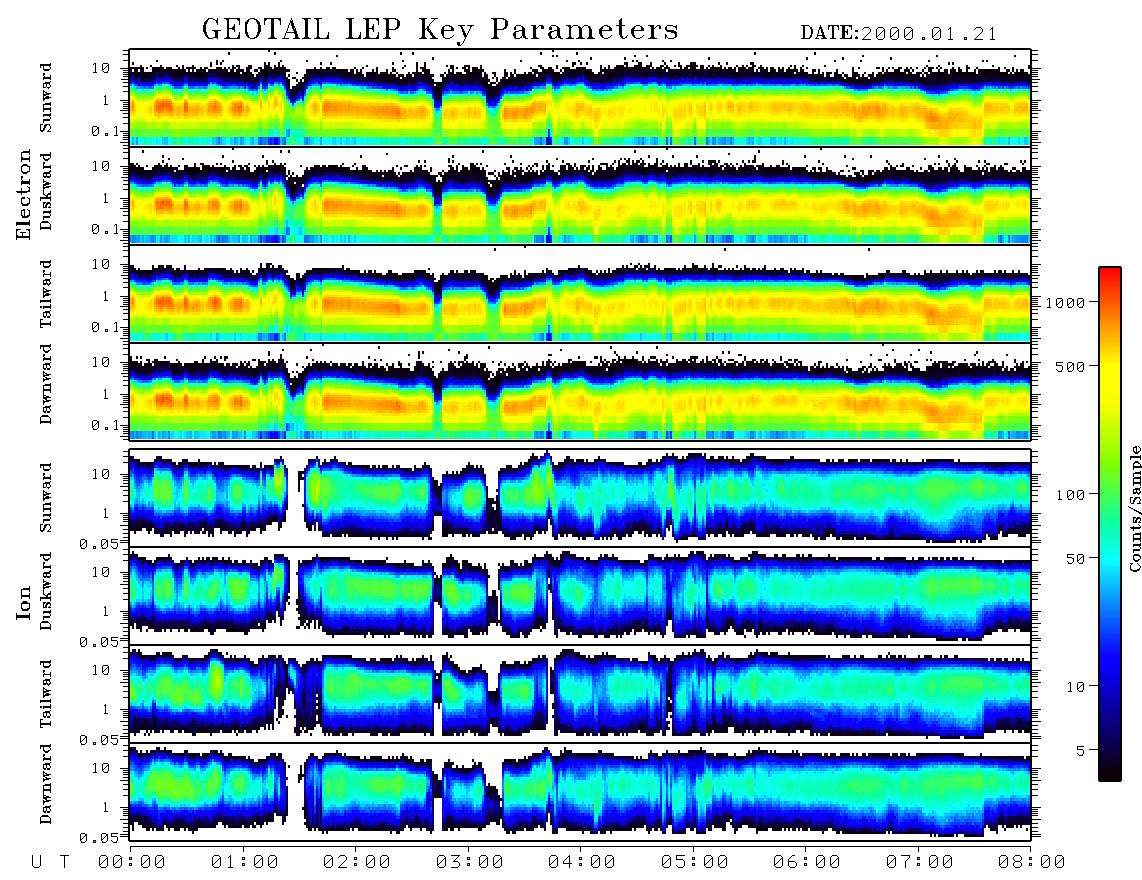Click the Electron 'Sunward' panel label
Viewport: 1142px width, 880px height.
(x=46, y=98)
